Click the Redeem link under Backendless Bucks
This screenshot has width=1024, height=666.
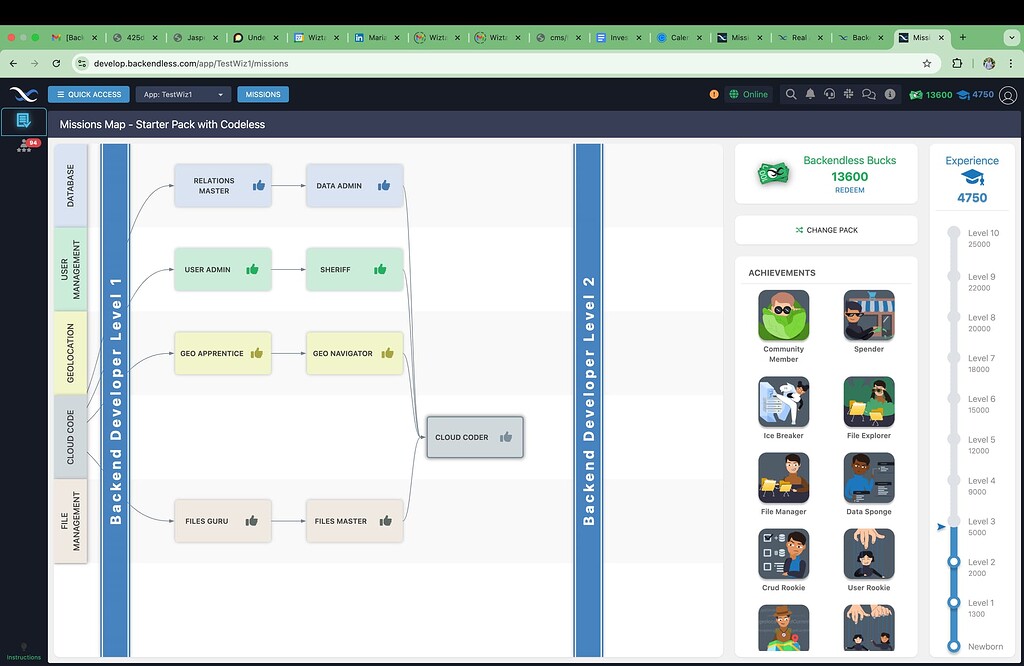850,190
